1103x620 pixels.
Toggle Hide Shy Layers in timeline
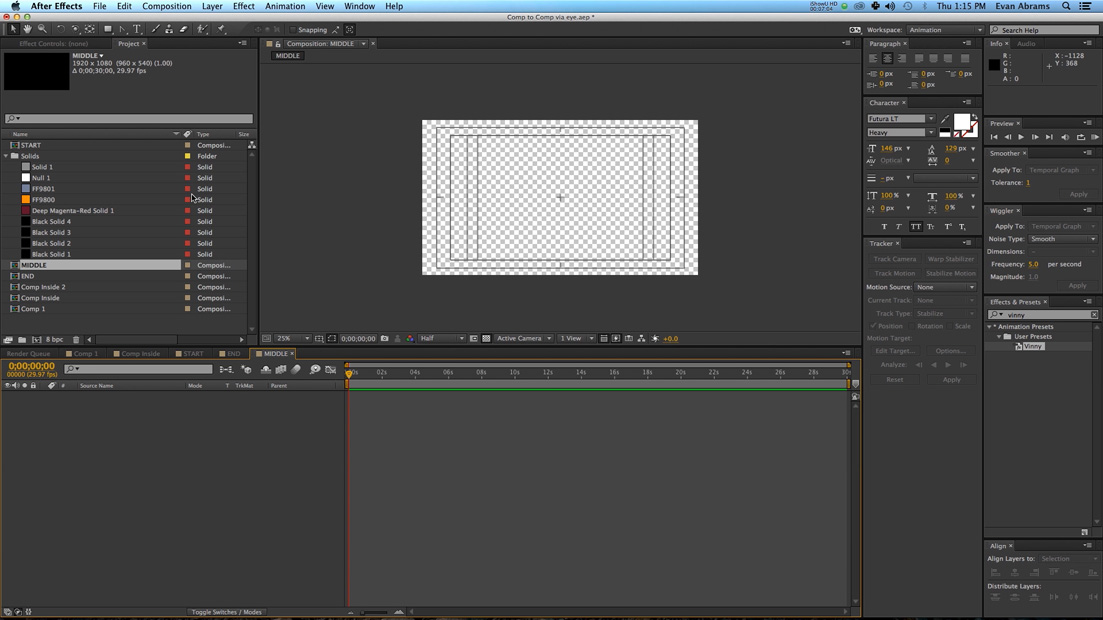(x=265, y=369)
